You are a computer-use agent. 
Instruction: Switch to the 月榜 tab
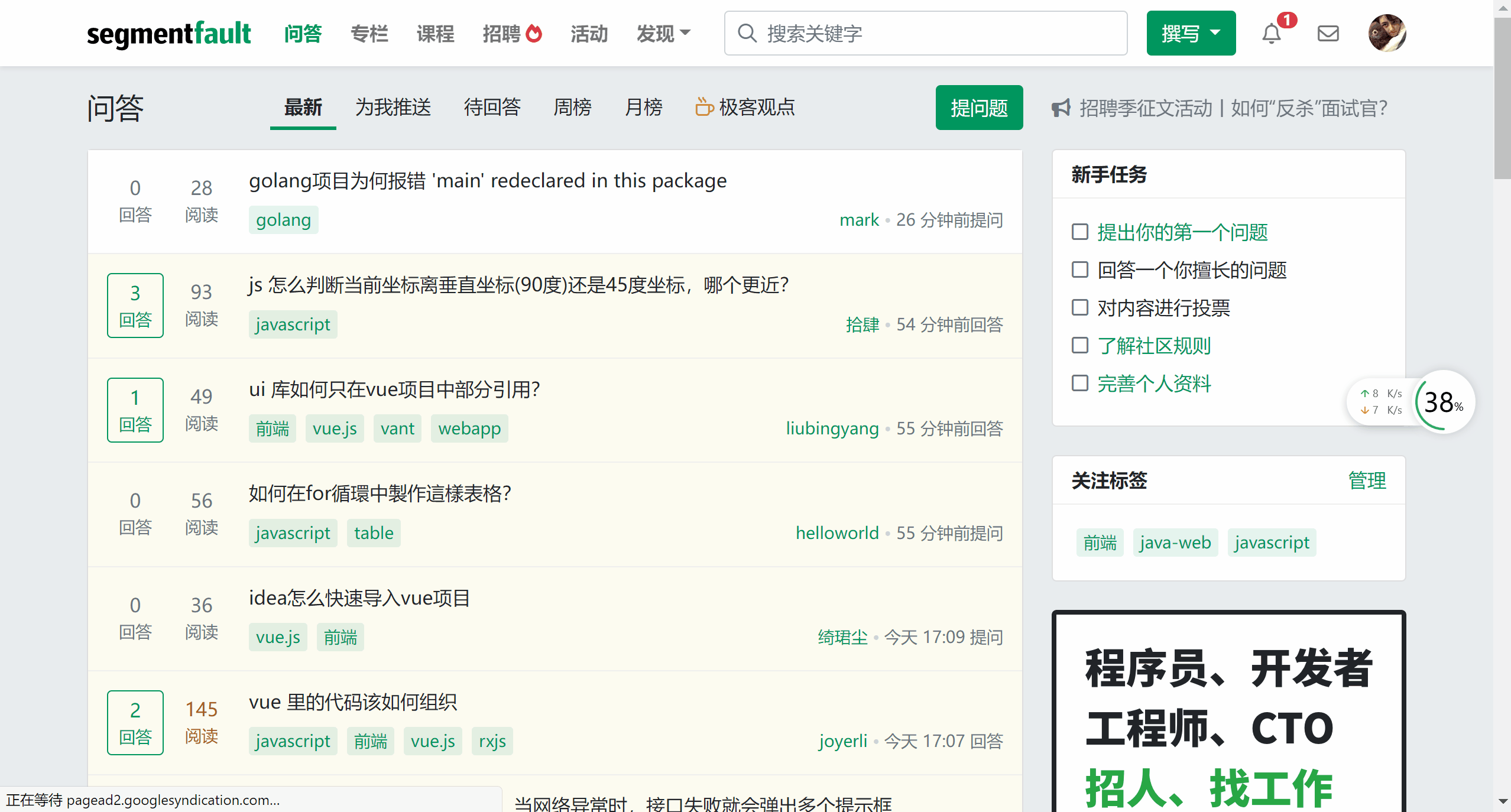point(643,108)
